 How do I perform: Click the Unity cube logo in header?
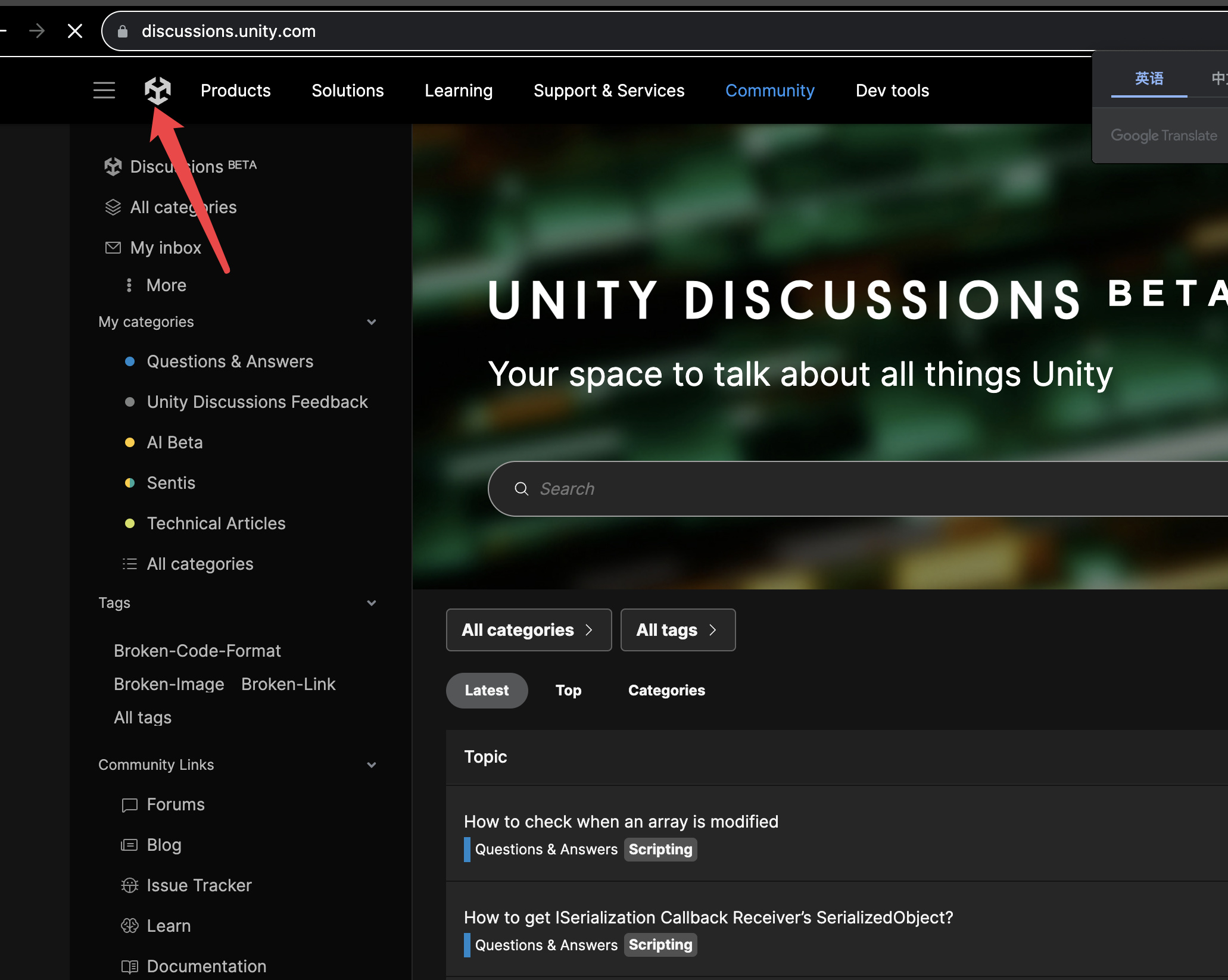point(158,90)
